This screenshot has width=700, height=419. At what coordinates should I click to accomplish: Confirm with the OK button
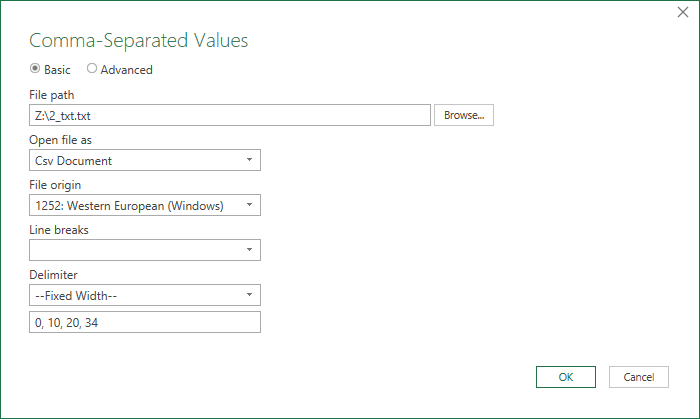pyautogui.click(x=566, y=377)
